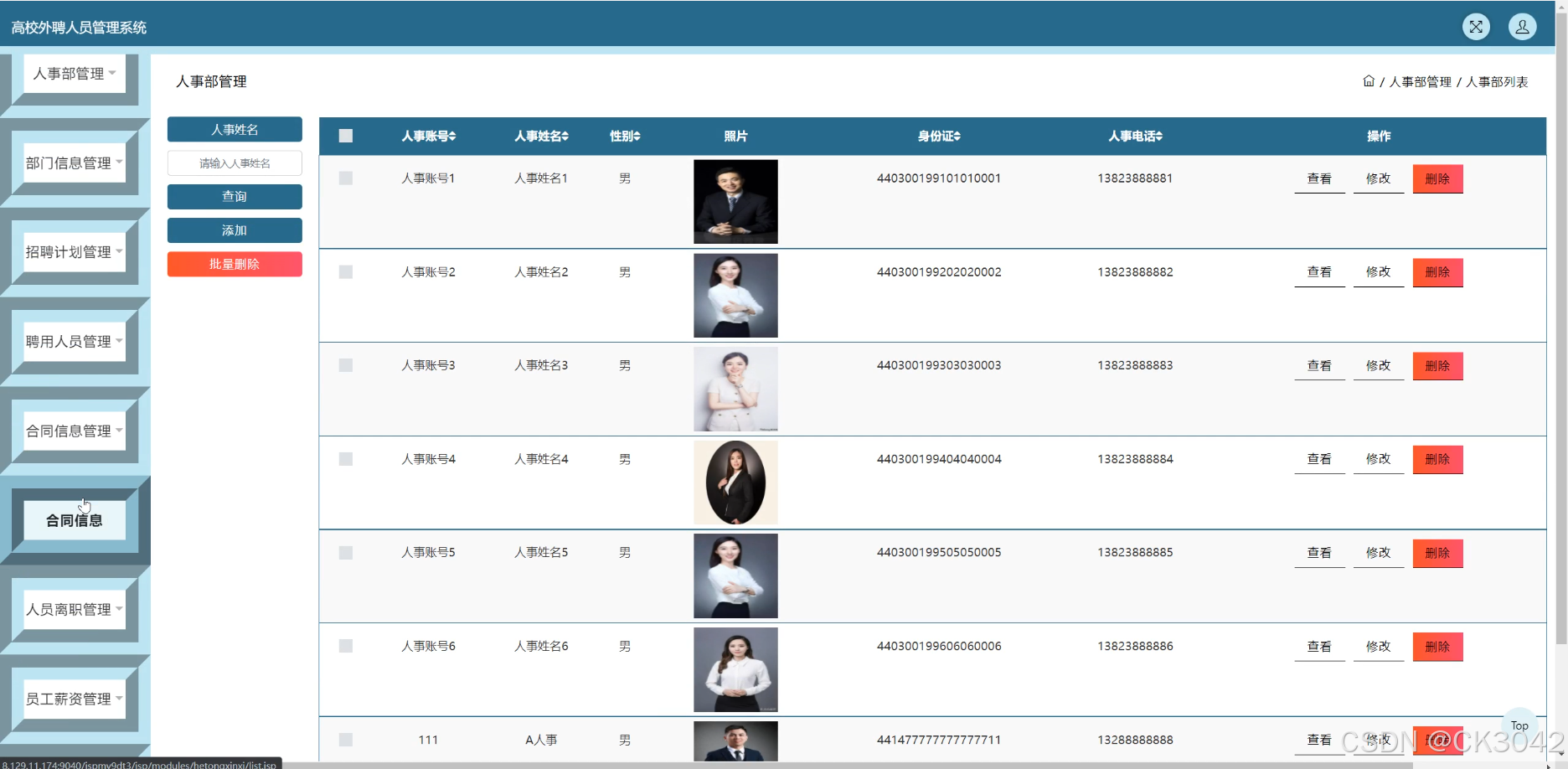Delete the 人事账号3 row
The height and width of the screenshot is (769, 1568).
click(1437, 365)
